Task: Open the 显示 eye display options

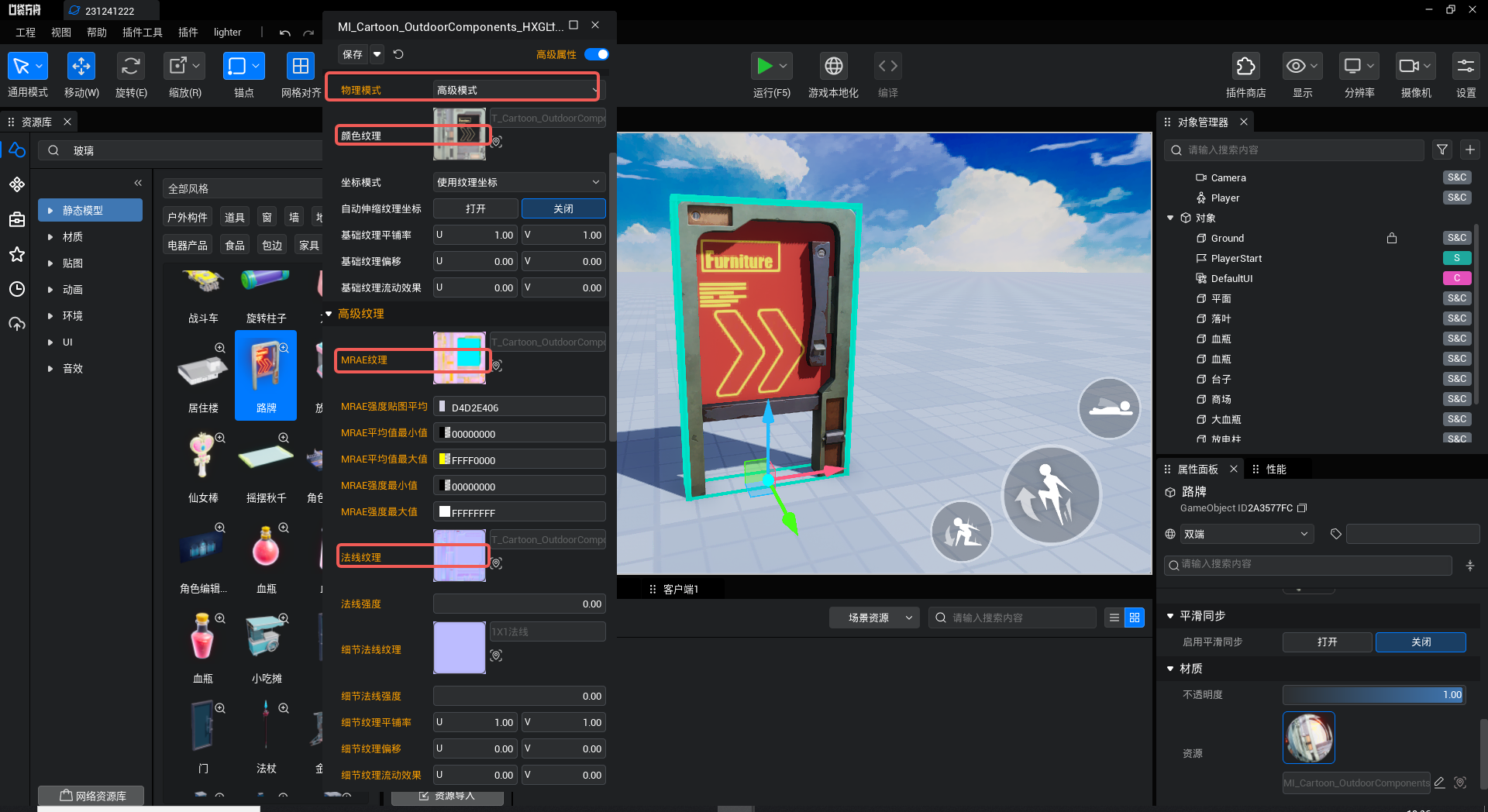Action: coord(1302,67)
